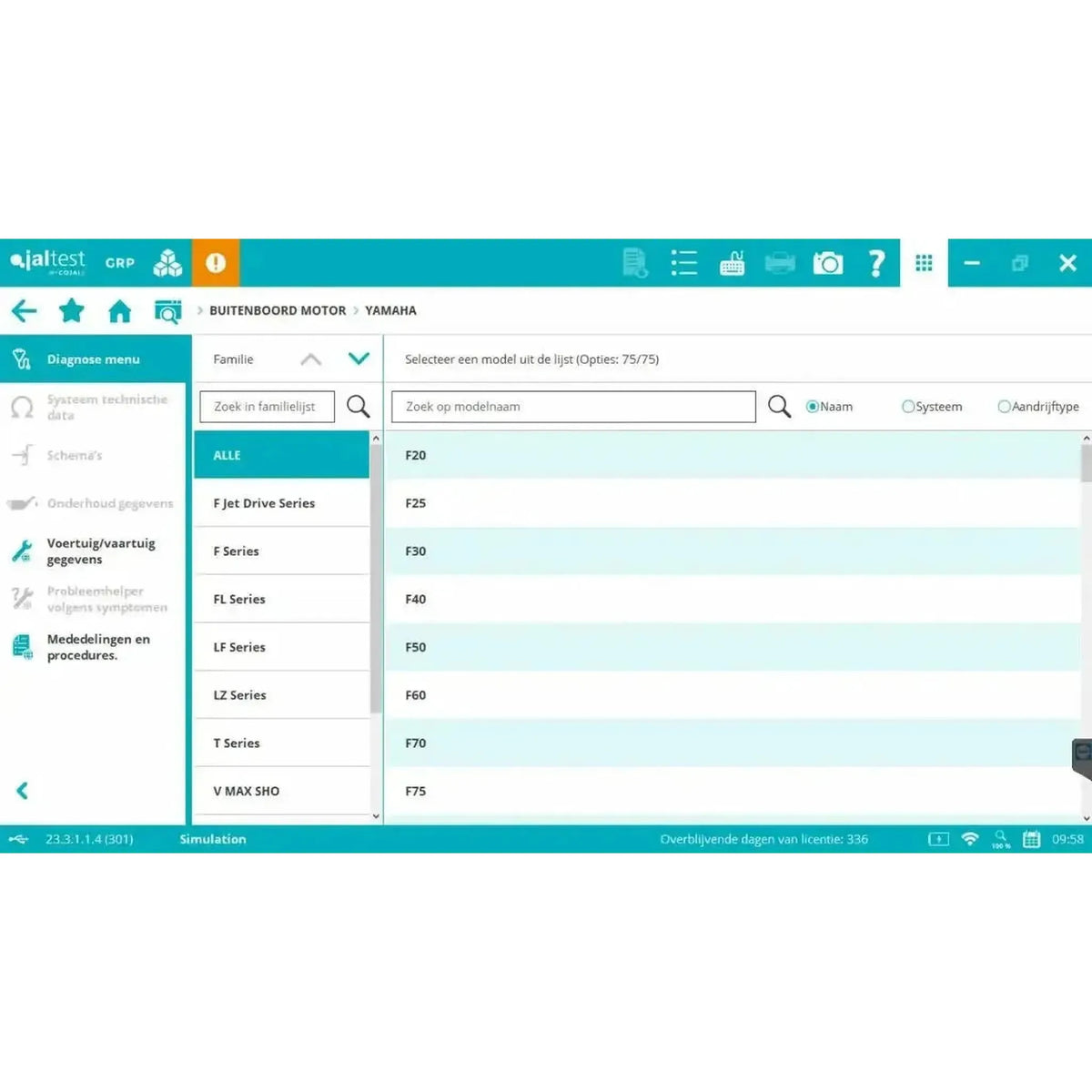The image size is (1092, 1092).
Task: Open Onderhoud gegevens
Action: tap(93, 502)
